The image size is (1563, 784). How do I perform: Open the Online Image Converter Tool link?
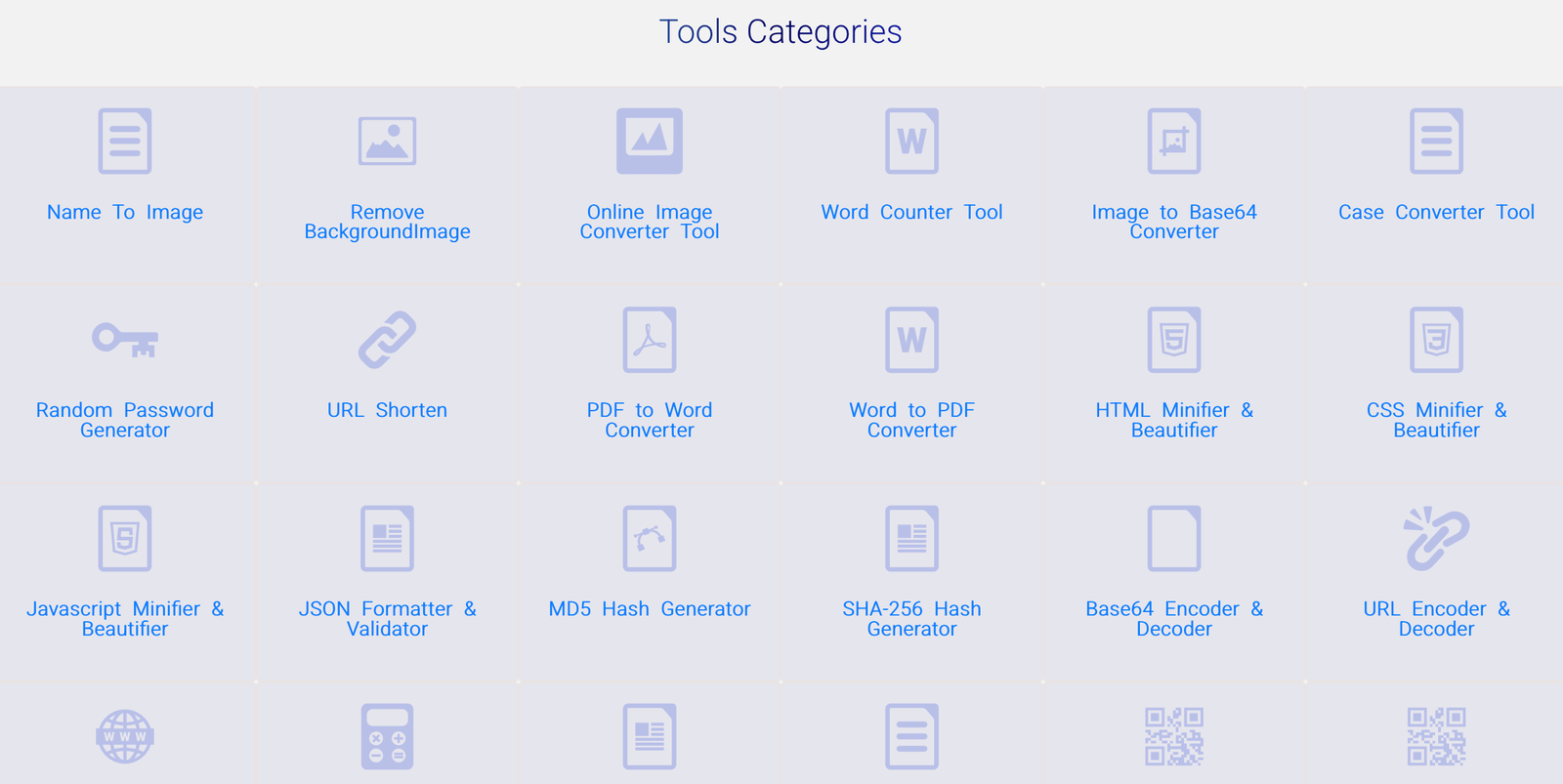pyautogui.click(x=650, y=222)
